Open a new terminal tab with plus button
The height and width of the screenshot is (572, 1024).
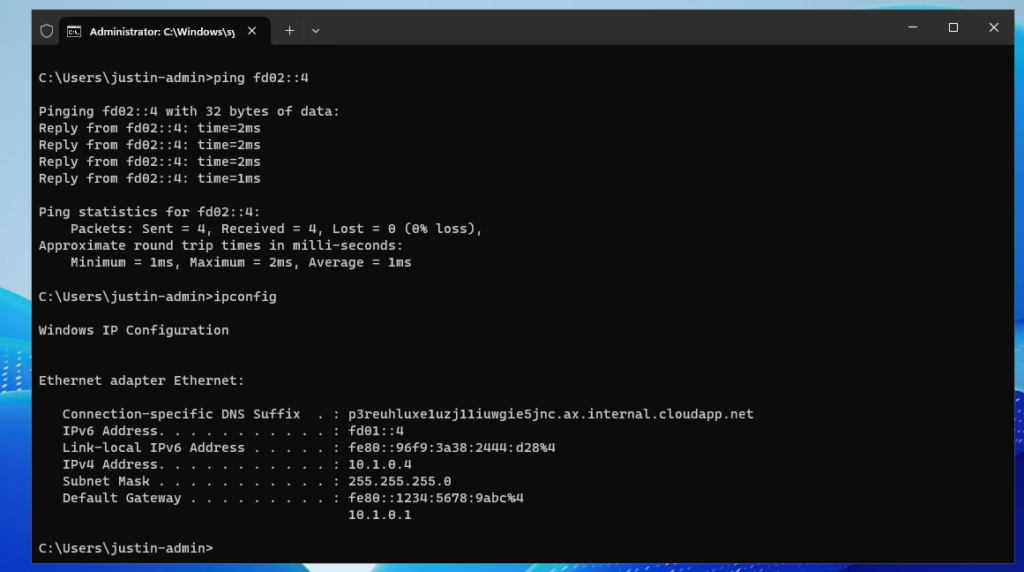click(289, 31)
